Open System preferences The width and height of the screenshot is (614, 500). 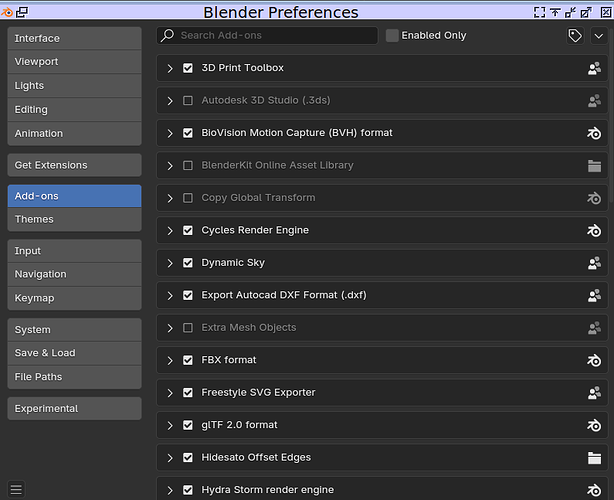[74, 330]
